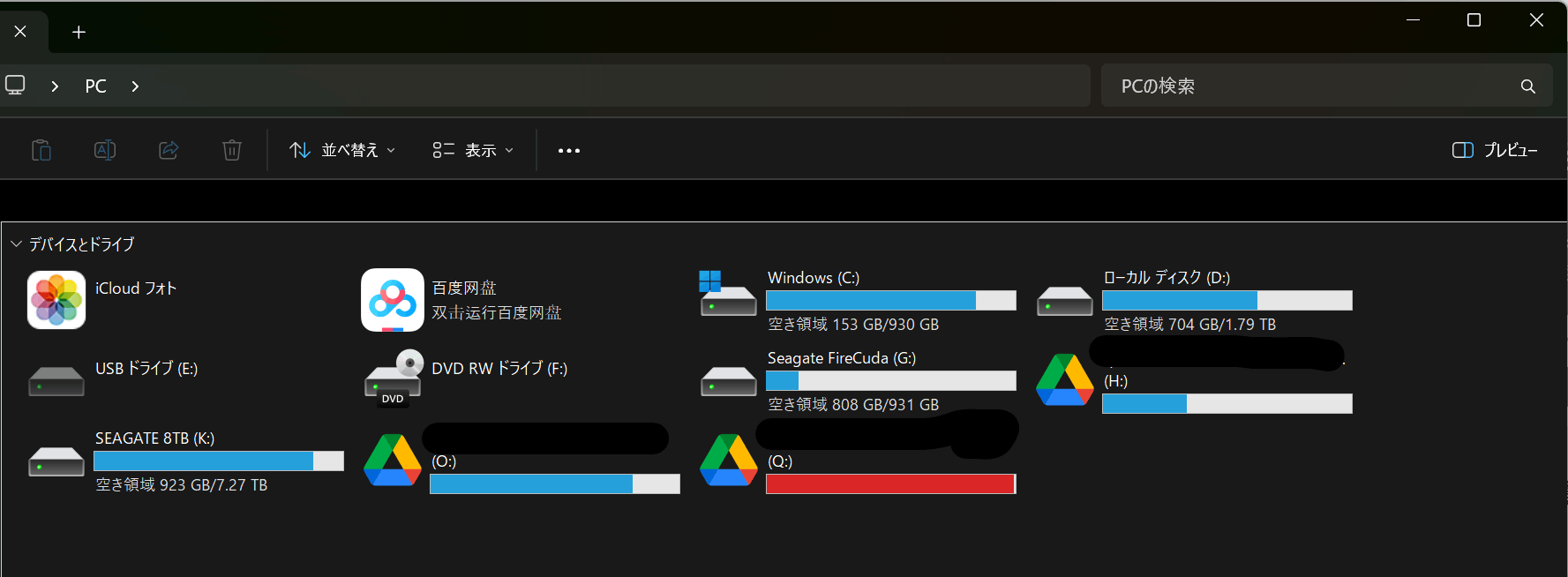Select the 百度网盘 app icon

pos(393,300)
